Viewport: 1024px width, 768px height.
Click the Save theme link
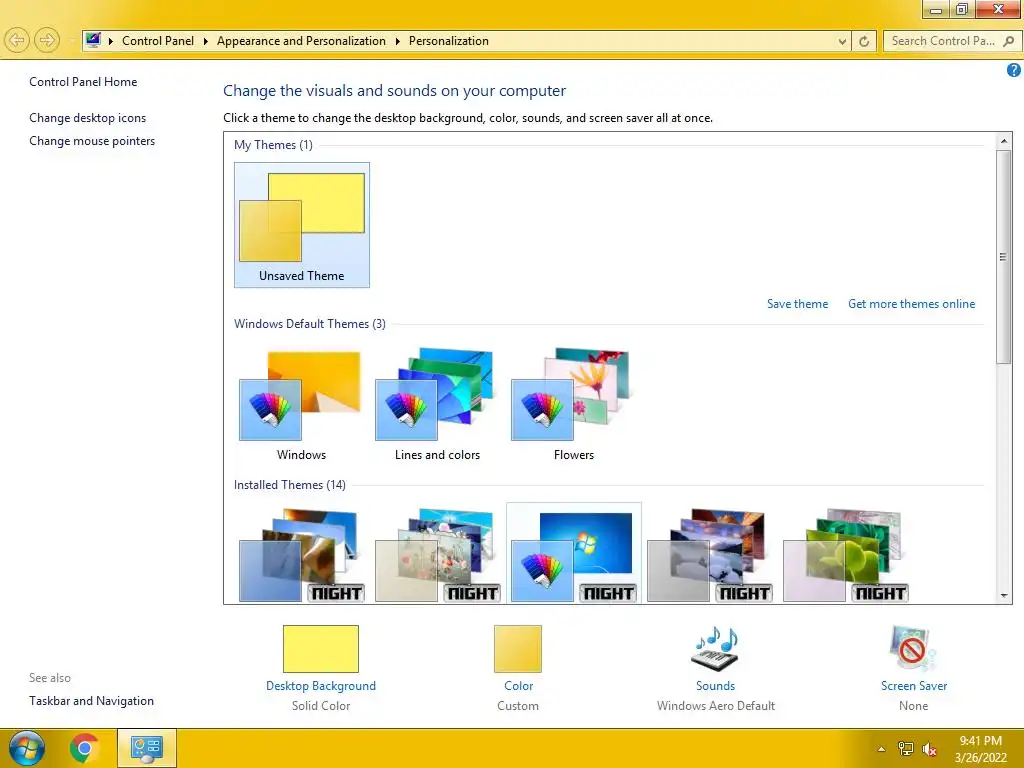click(797, 304)
